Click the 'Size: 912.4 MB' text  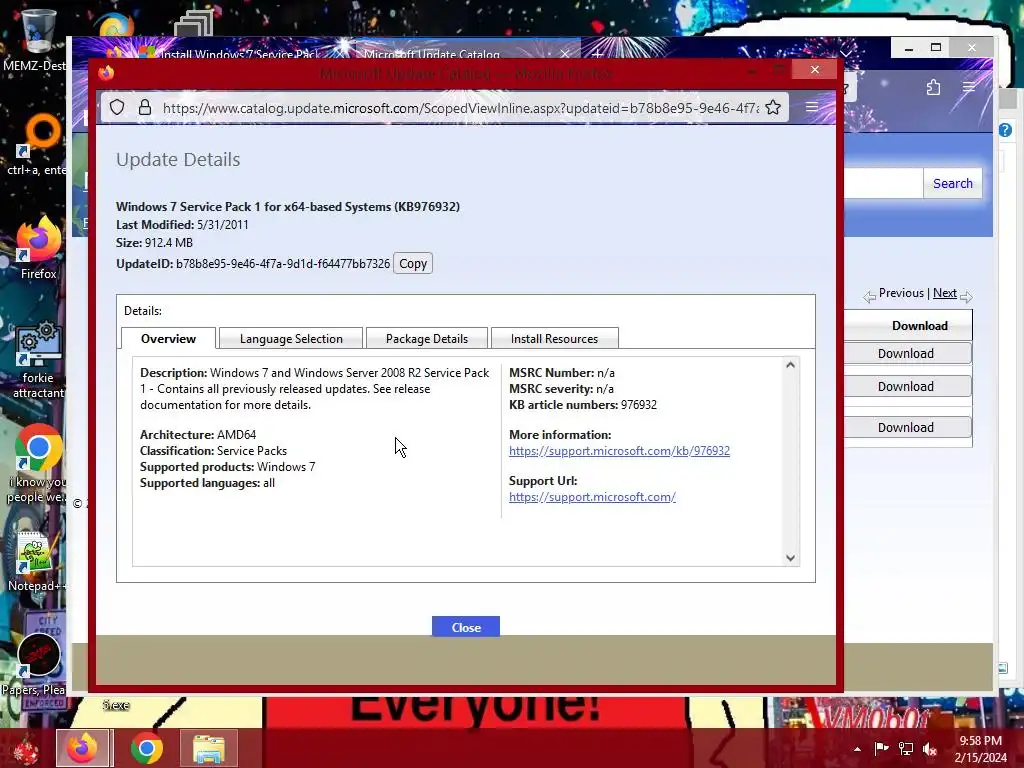(x=154, y=242)
